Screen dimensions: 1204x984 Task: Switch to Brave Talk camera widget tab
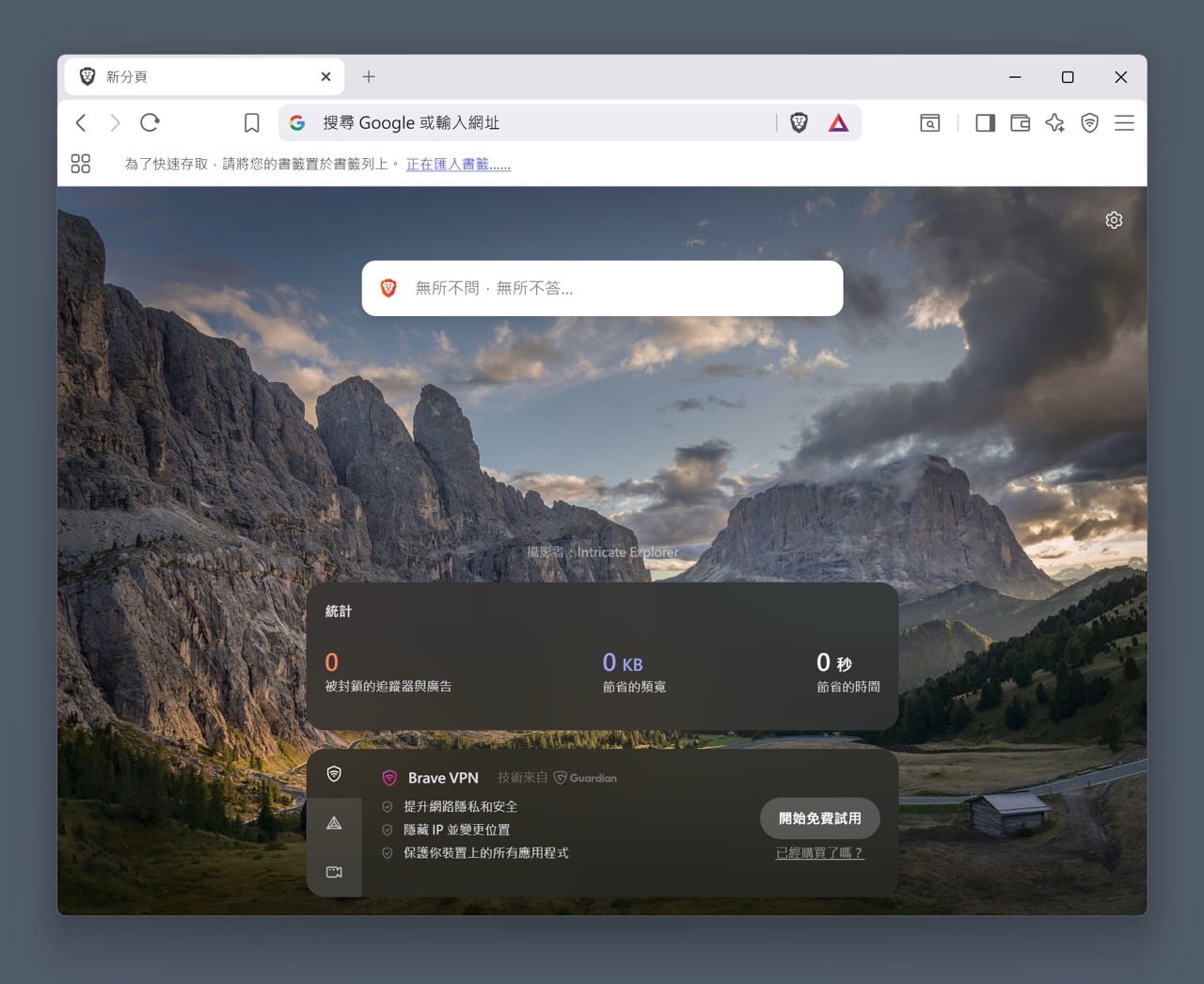point(334,872)
